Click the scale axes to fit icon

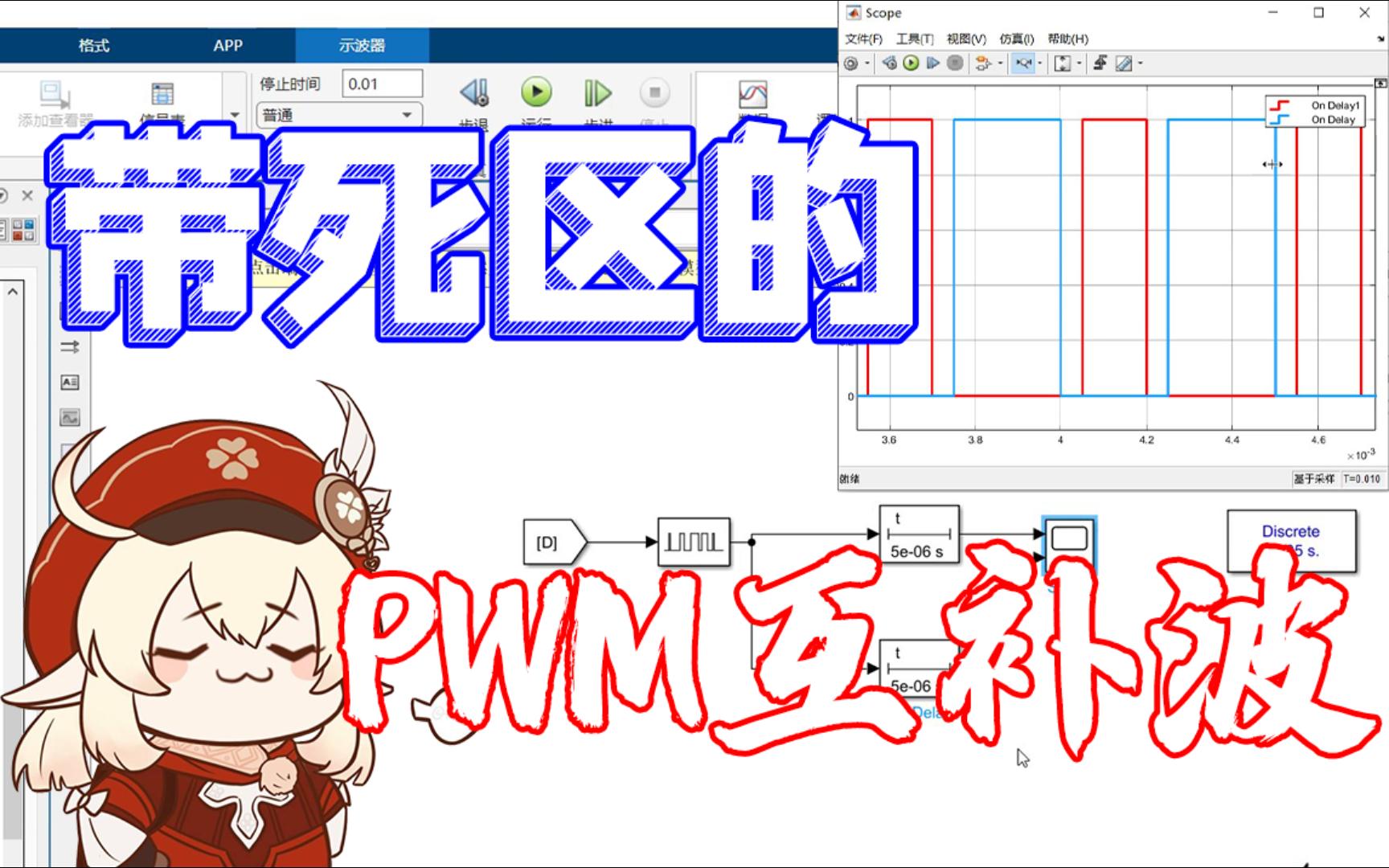tap(1063, 63)
